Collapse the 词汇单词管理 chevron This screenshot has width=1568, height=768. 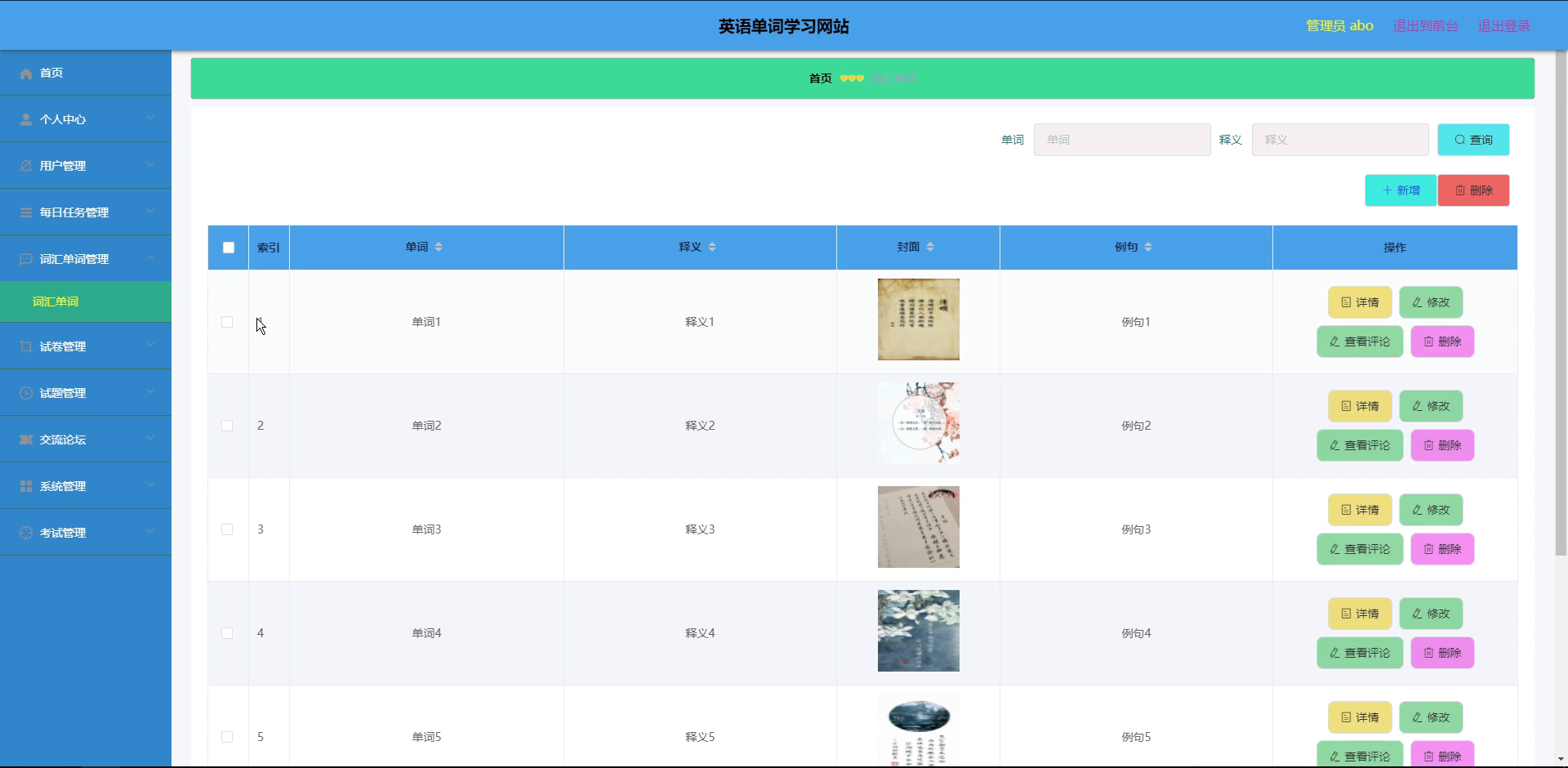tap(150, 258)
